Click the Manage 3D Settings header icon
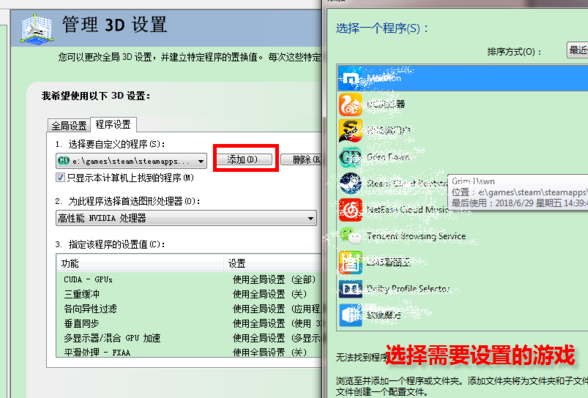This screenshot has width=588, height=398. click(37, 29)
